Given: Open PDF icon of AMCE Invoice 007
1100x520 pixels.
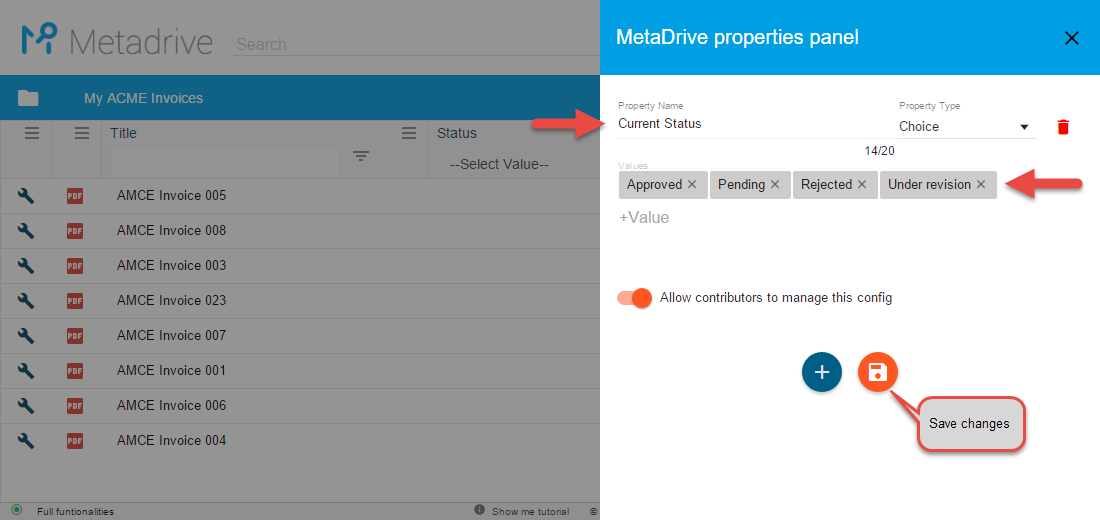Looking at the screenshot, I should [74, 336].
